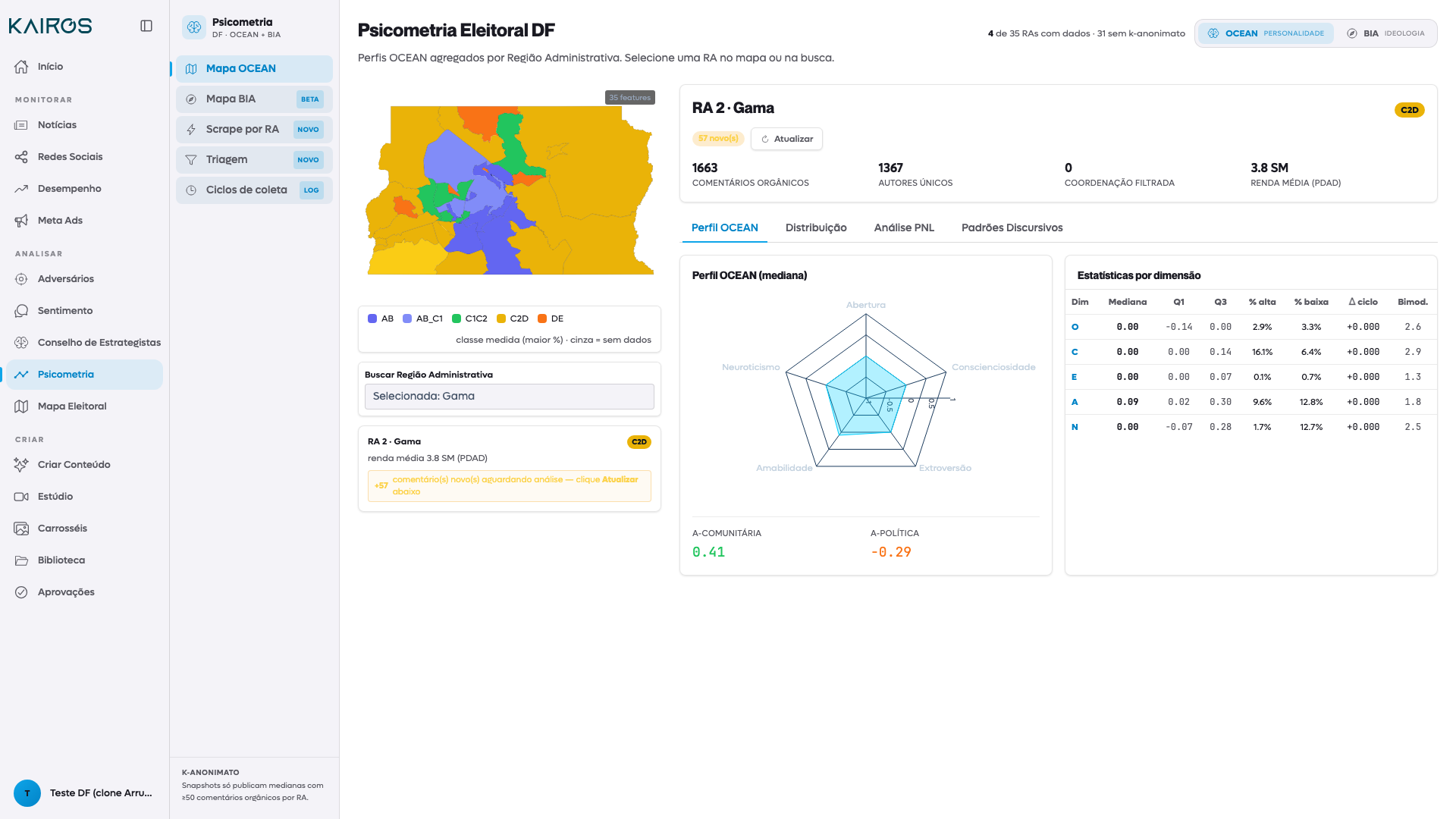Open Sentimento chat bubble icon
1456x819 pixels.
pos(21,311)
